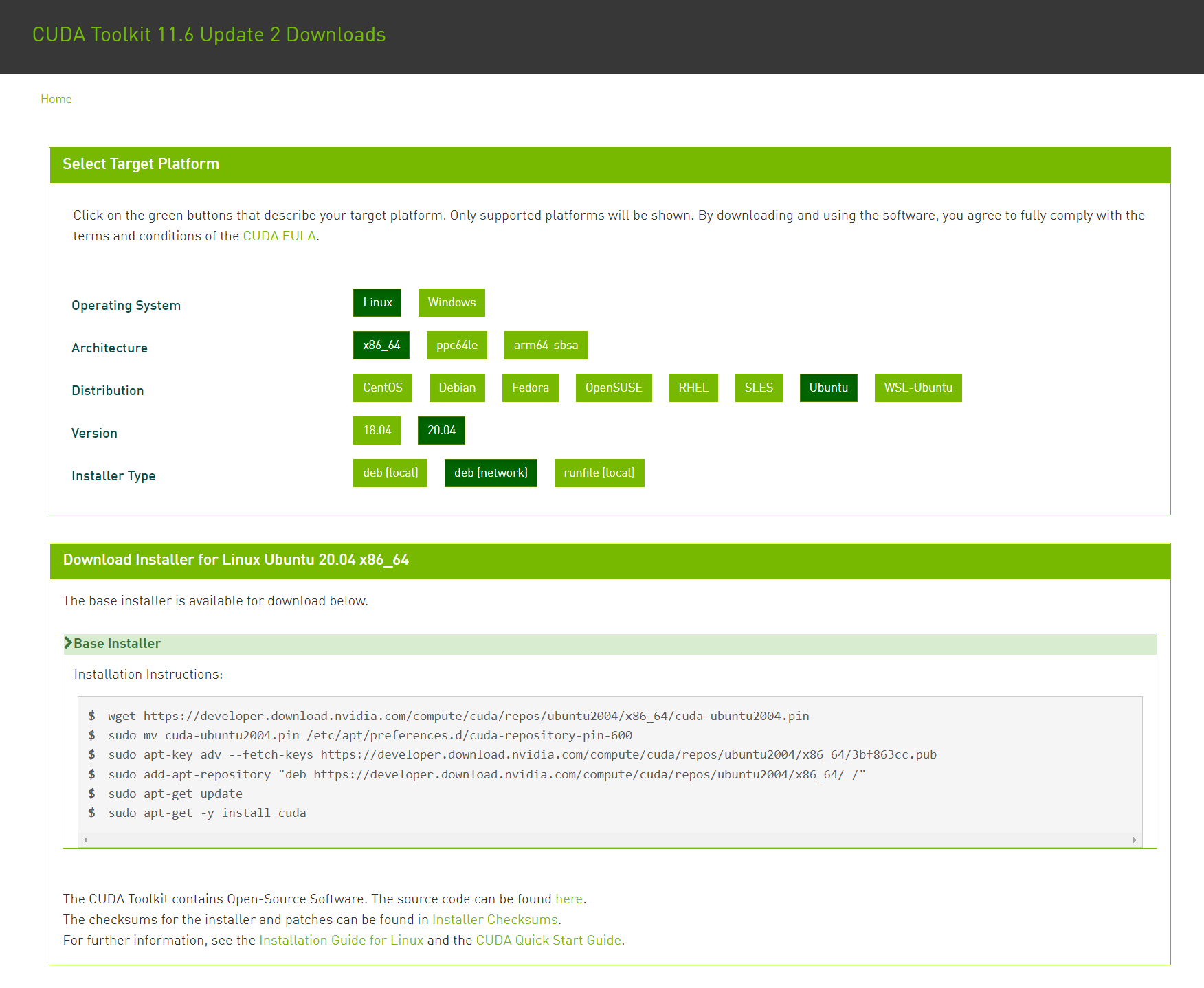Click the 'CUDA Toolkit 11.6 Update 2 Downloads' title

point(209,34)
